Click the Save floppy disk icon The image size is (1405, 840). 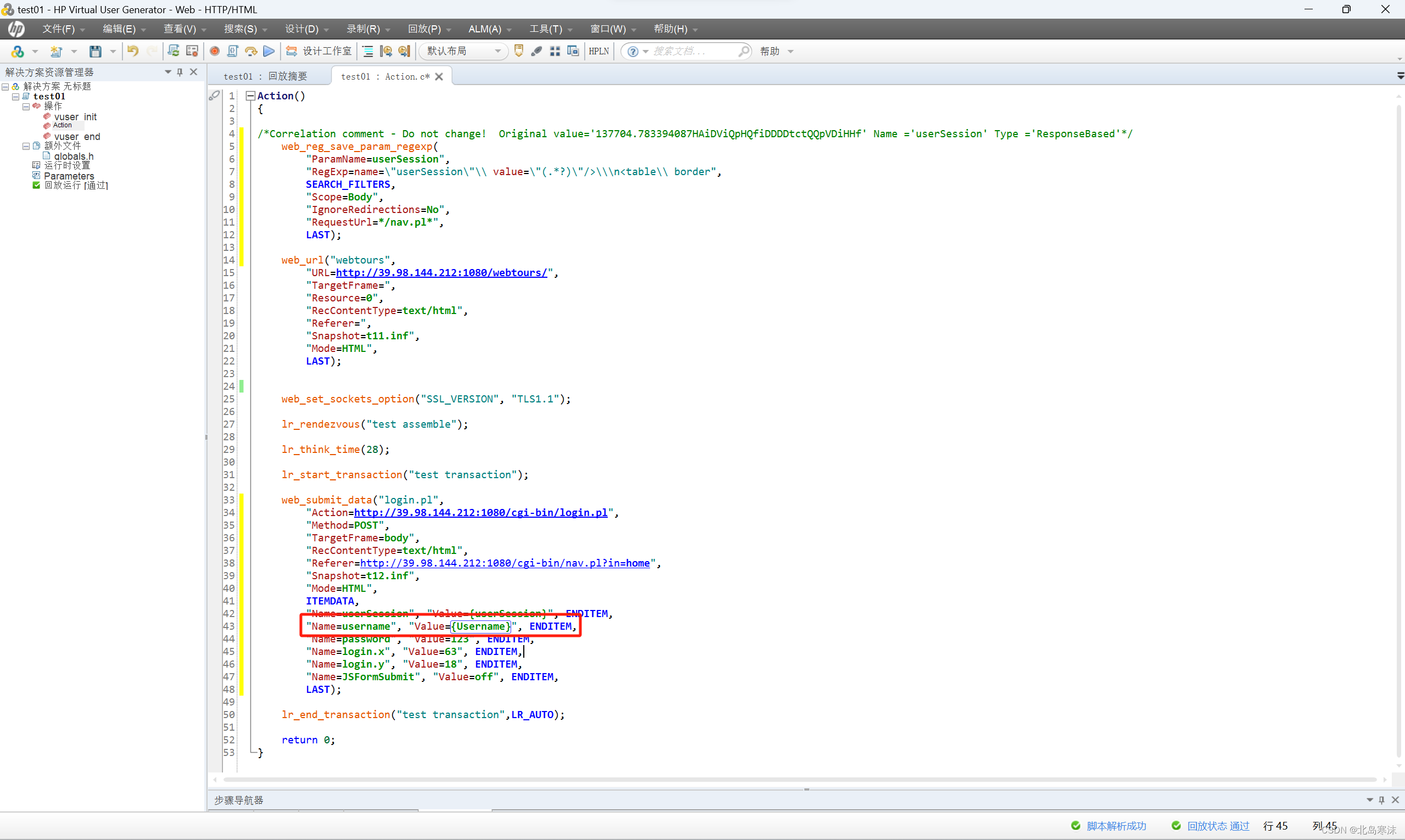point(95,51)
